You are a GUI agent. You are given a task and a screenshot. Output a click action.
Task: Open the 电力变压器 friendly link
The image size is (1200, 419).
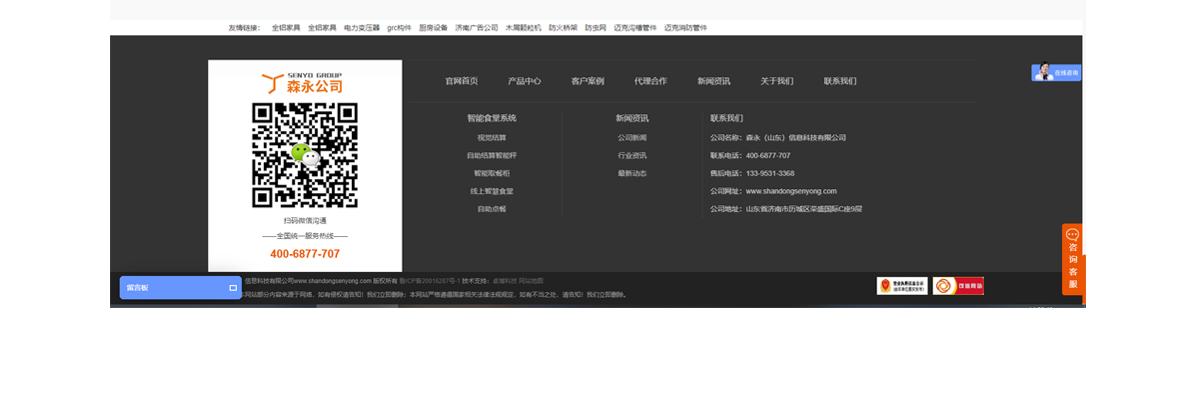pyautogui.click(x=362, y=28)
